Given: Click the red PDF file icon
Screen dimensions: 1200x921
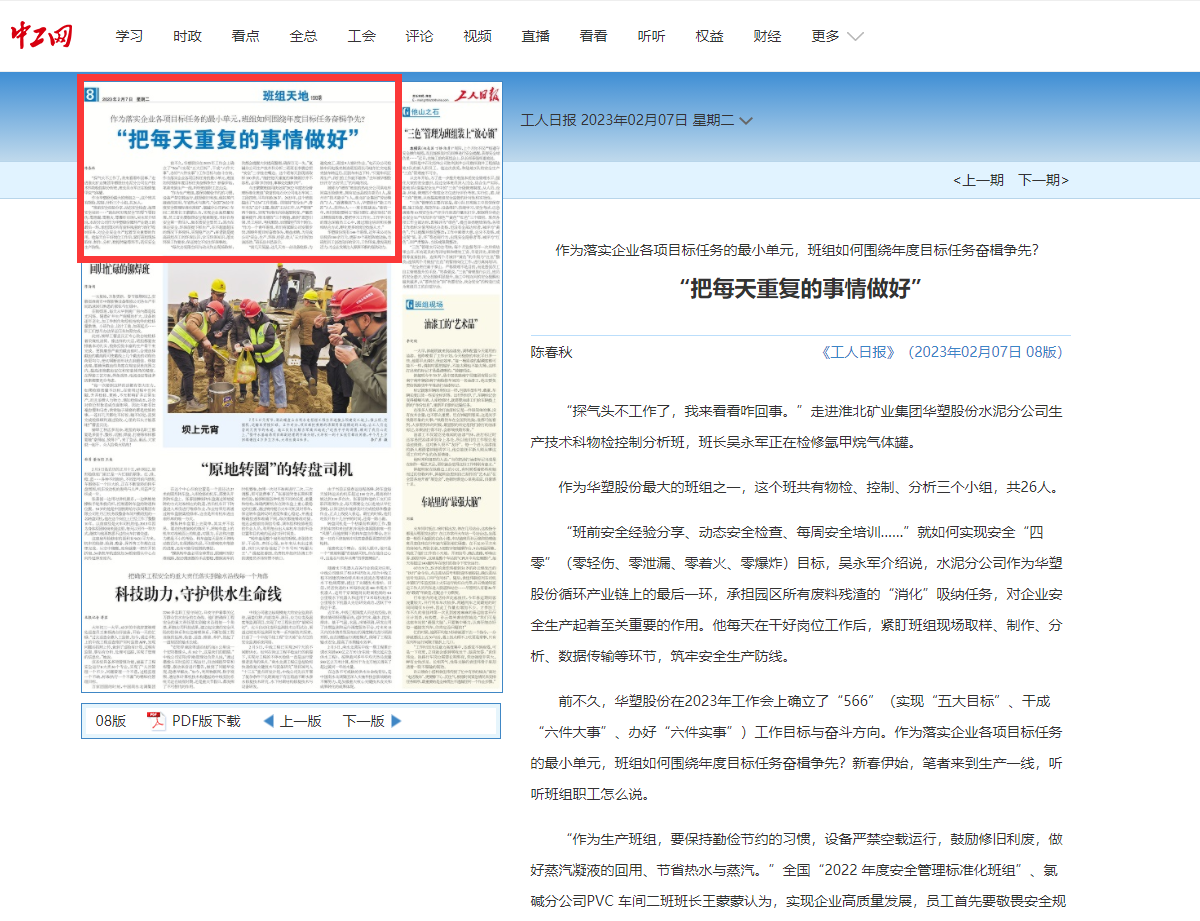Looking at the screenshot, I should (155, 721).
